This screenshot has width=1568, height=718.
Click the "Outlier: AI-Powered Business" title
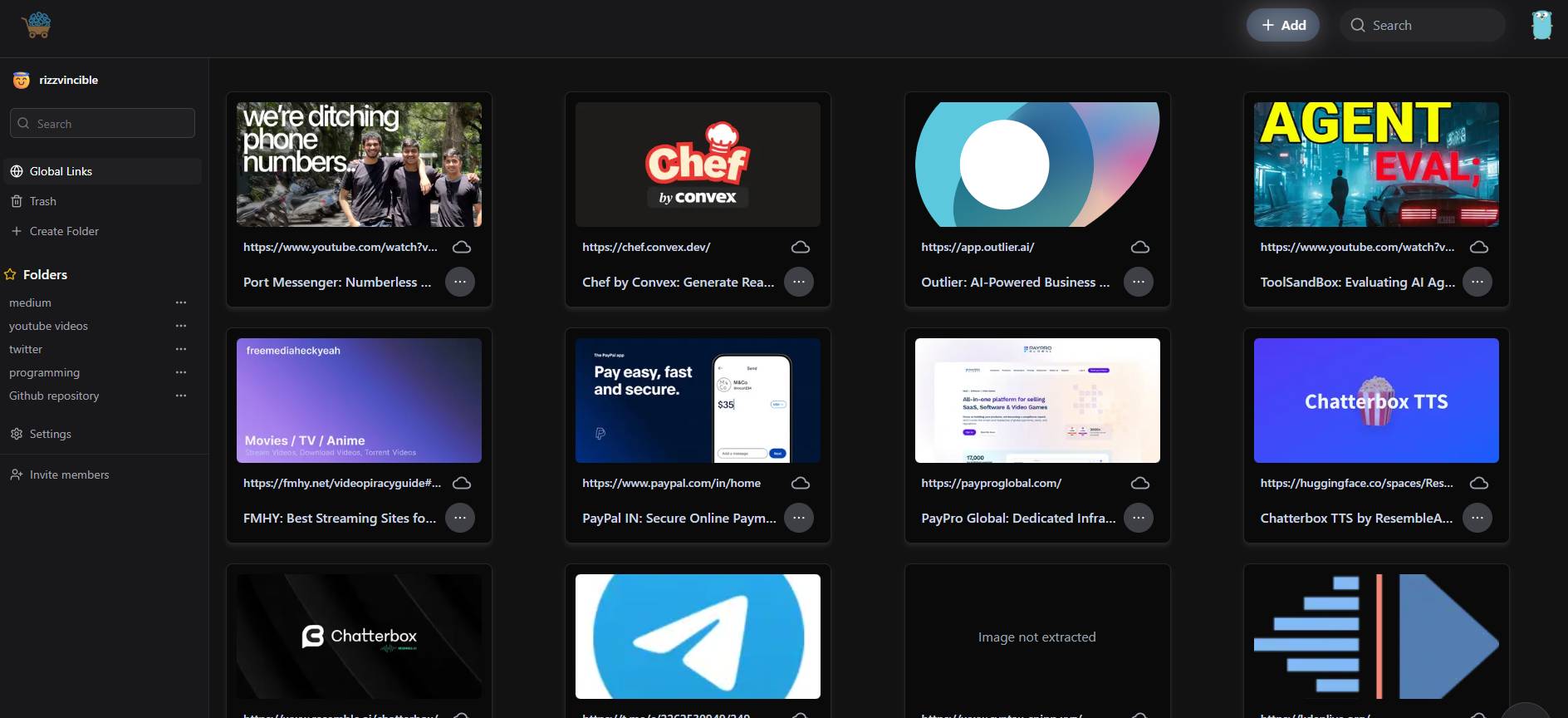1015,282
